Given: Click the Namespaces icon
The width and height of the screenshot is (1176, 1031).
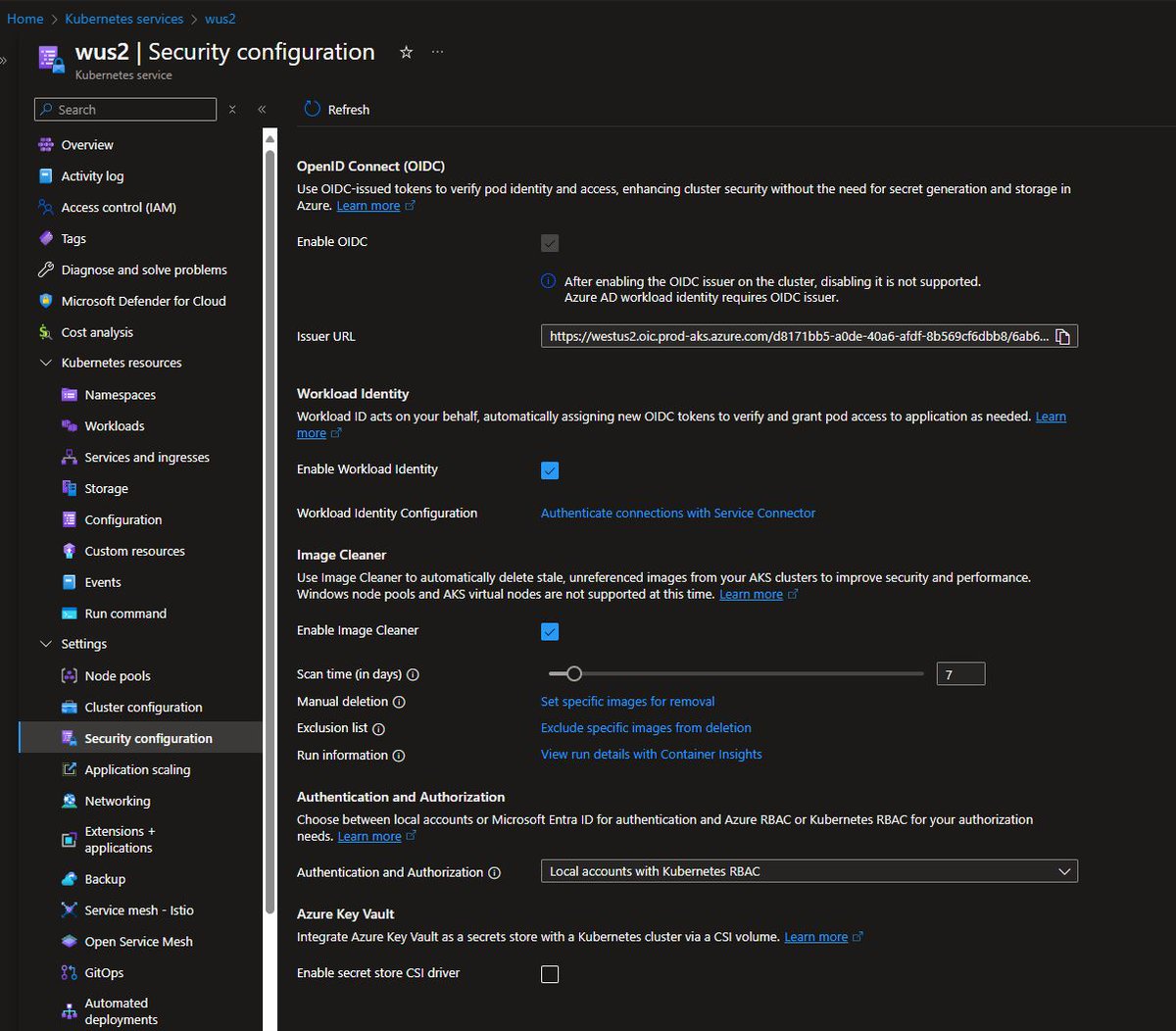Looking at the screenshot, I should 69,395.
